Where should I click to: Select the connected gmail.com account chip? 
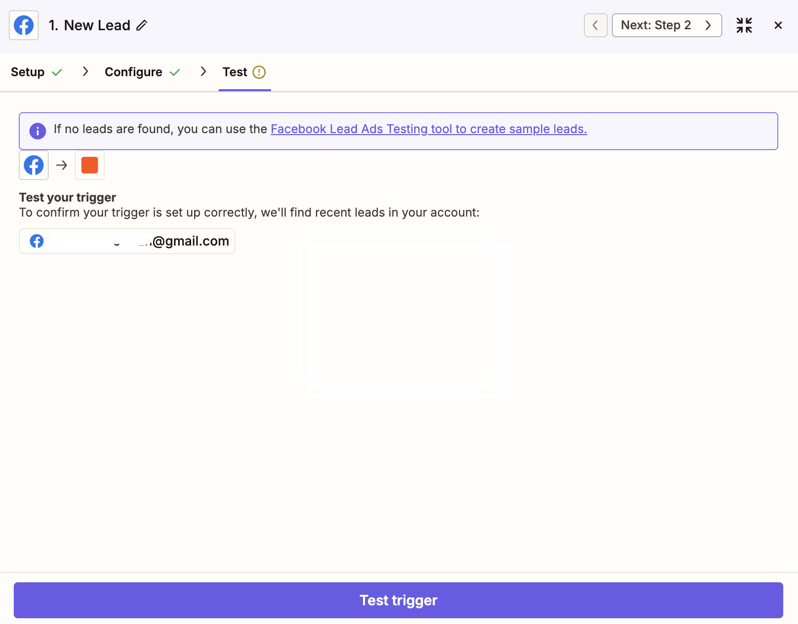click(x=127, y=241)
